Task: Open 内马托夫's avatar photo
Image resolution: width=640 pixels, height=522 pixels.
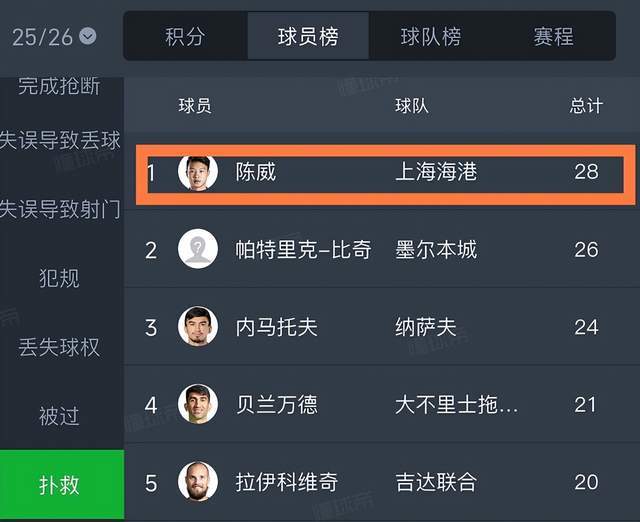Action: coord(198,326)
